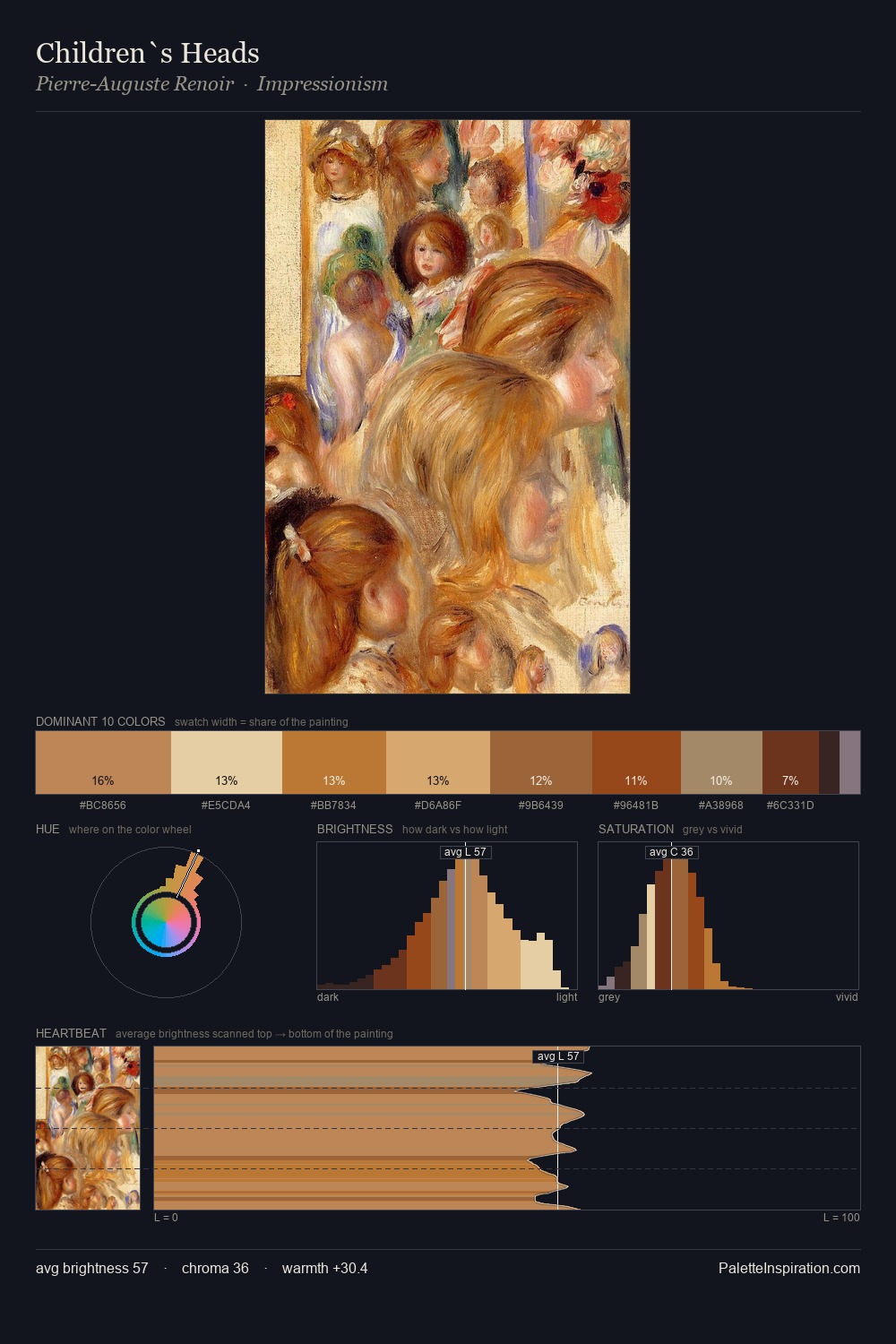Click the small painting thumbnail beside heartbeat
Screen dimensions: 896x1344
tap(88, 1128)
